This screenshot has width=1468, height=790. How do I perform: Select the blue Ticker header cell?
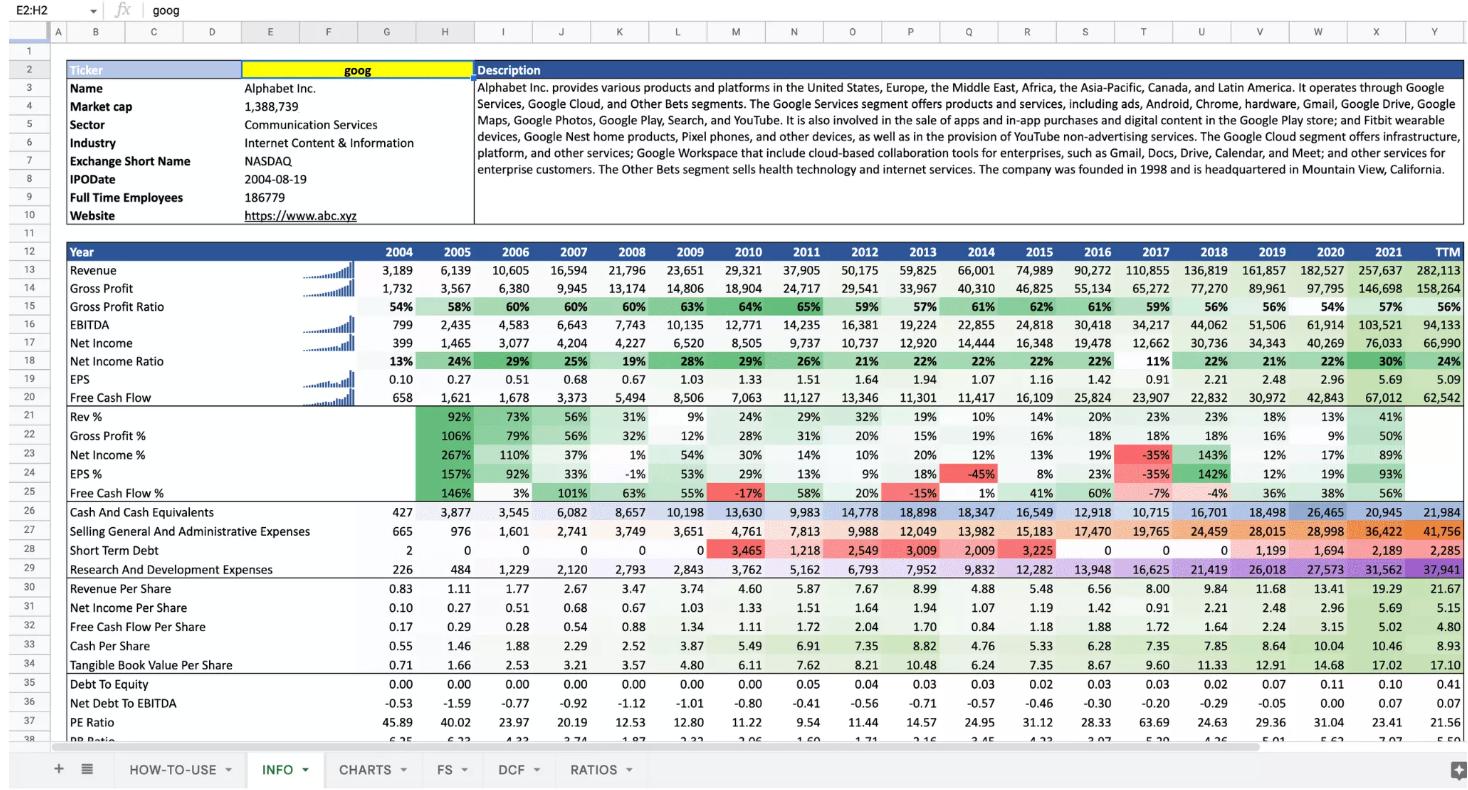coord(154,71)
